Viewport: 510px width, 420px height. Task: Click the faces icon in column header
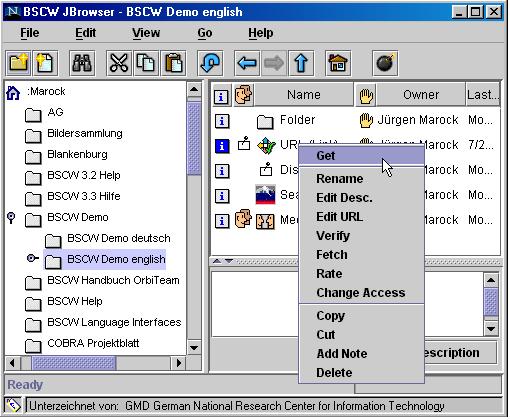pyautogui.click(x=244, y=95)
